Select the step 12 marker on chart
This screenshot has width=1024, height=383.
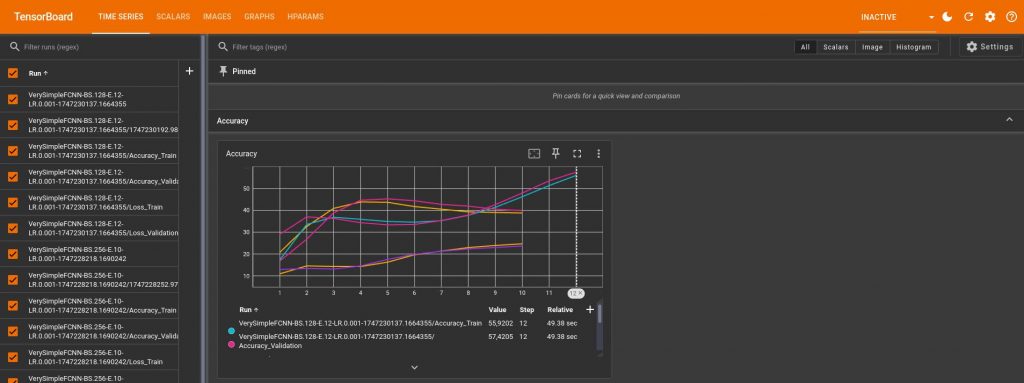pos(575,293)
